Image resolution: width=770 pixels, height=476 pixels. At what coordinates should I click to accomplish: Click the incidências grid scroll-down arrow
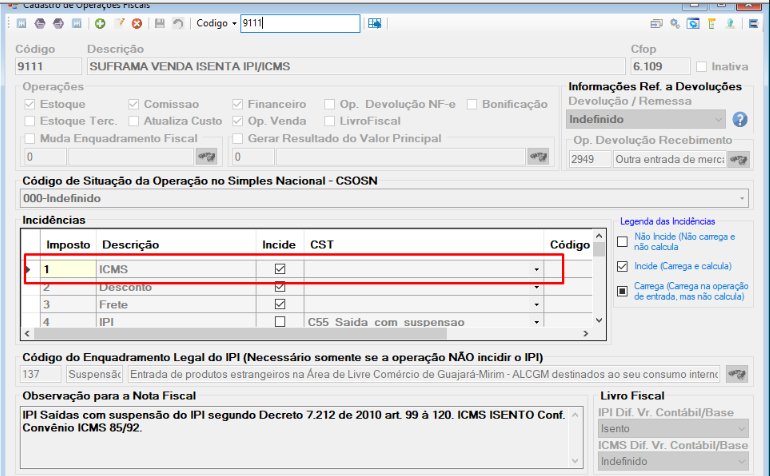coord(599,320)
